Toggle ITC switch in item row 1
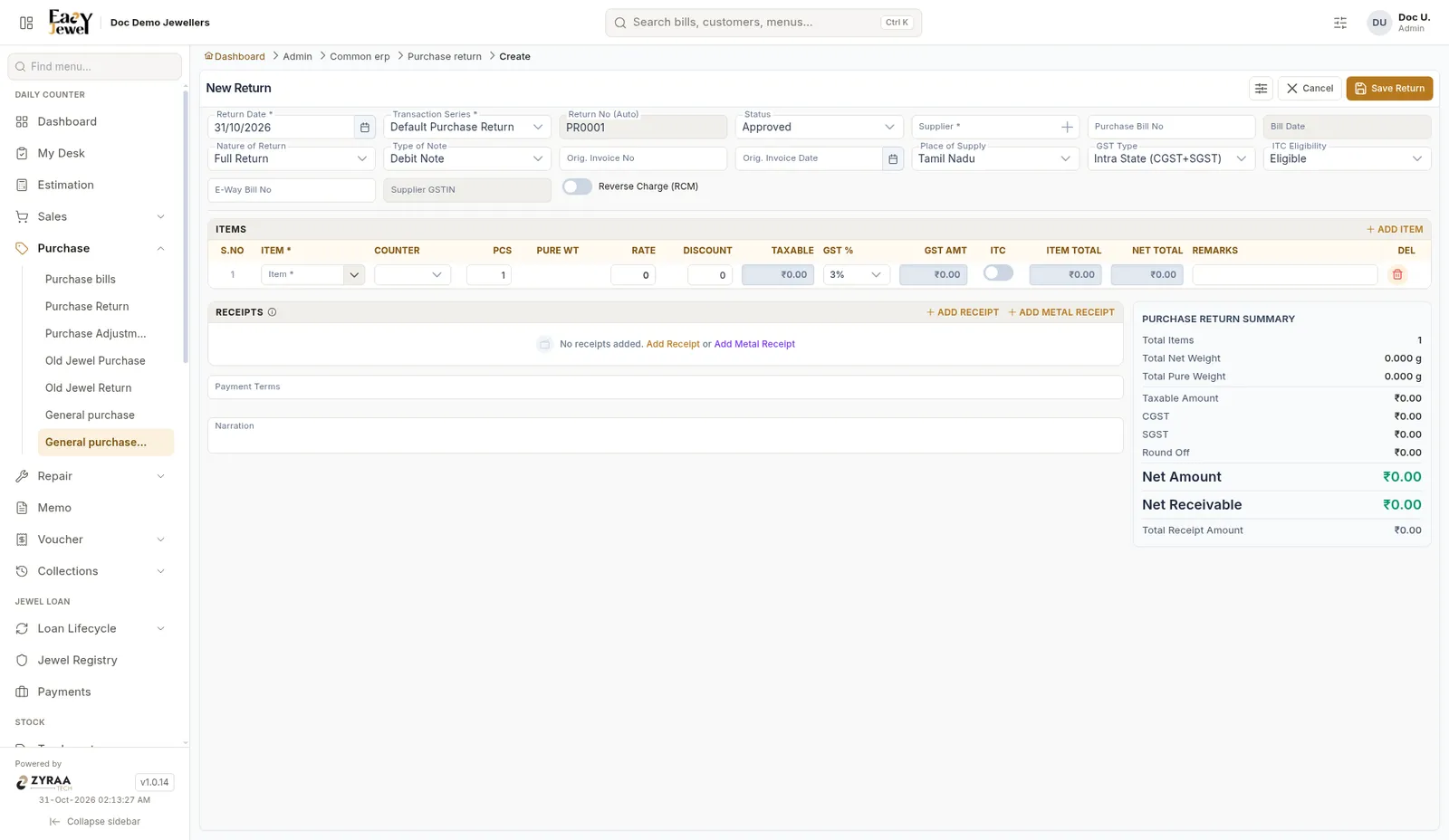This screenshot has height=840, width=1449. coord(998,273)
